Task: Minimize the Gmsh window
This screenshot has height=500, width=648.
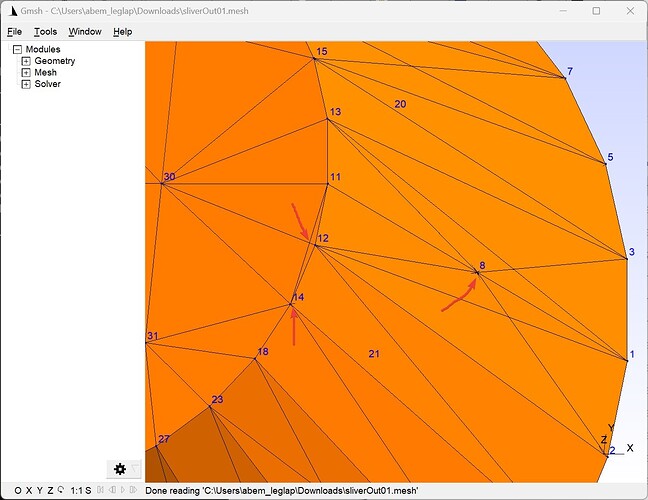Action: pyautogui.click(x=563, y=11)
